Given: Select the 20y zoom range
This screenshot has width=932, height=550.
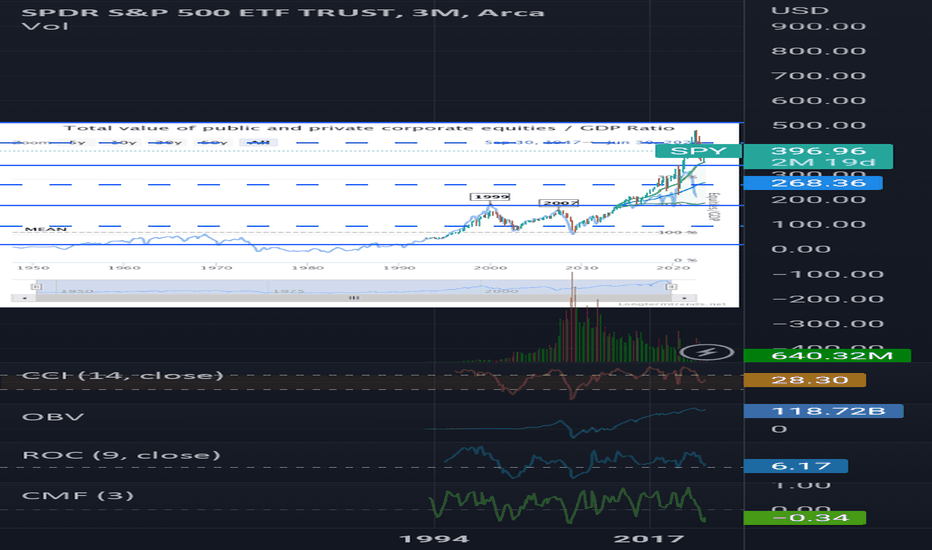Looking at the screenshot, I should (x=169, y=143).
